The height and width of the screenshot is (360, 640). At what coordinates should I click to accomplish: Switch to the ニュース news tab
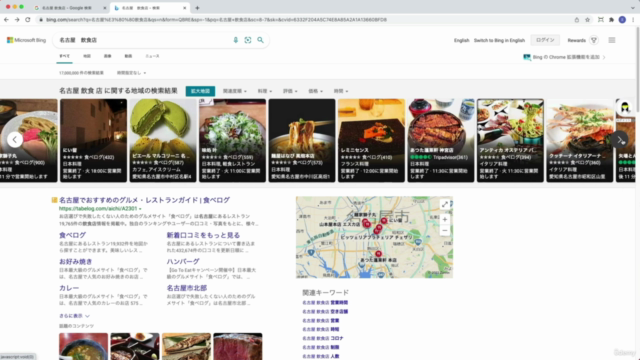tap(152, 56)
